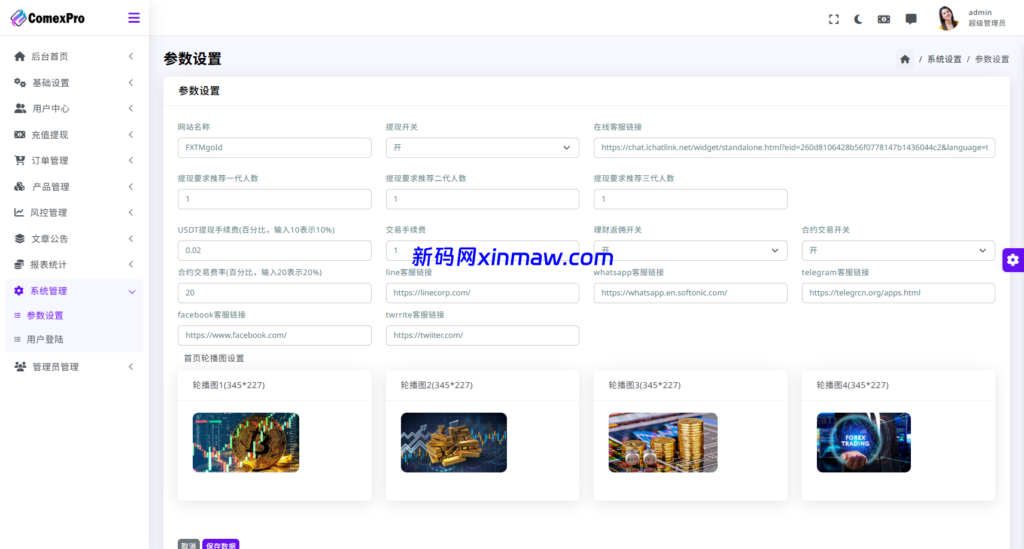Click the telegram客服链接 input field
This screenshot has height=549, width=1024.
[x=898, y=292]
